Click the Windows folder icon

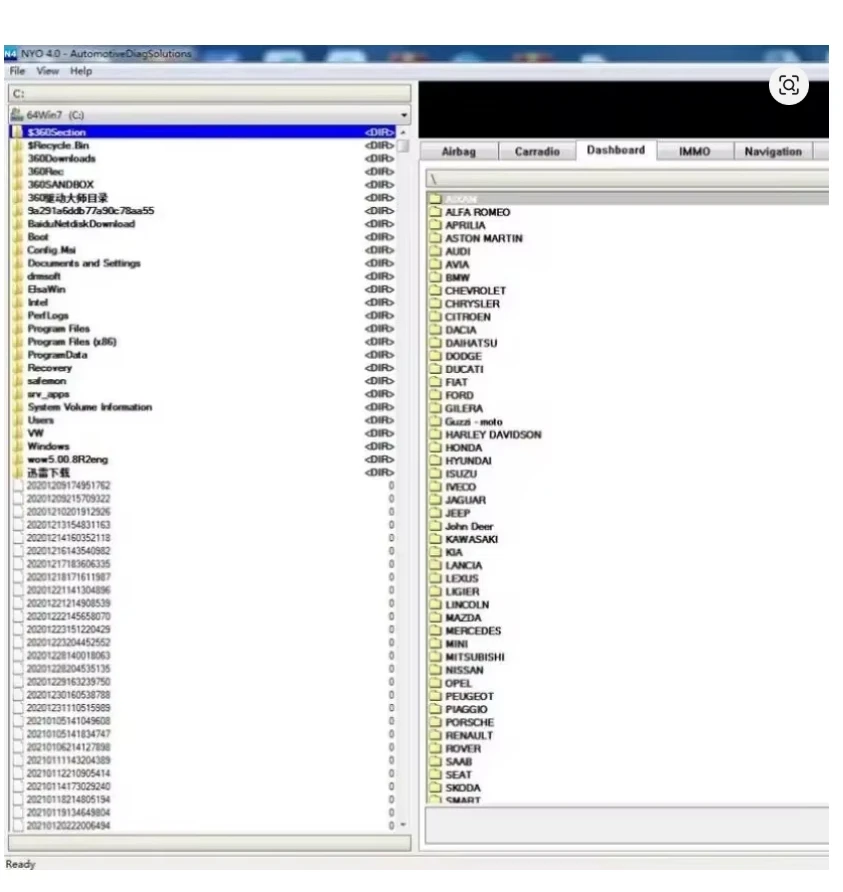(x=18, y=447)
